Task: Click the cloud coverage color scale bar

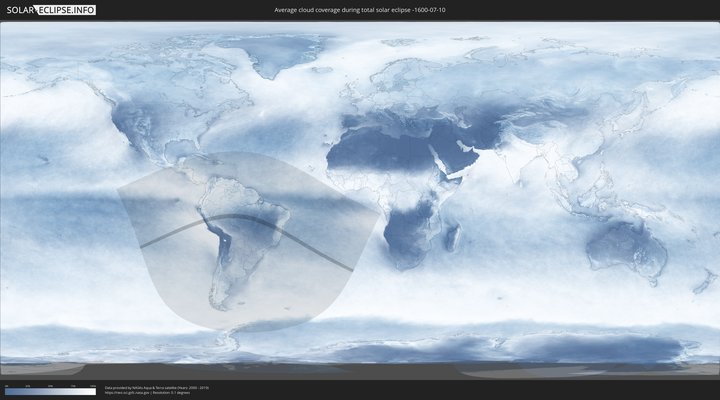Action: click(50, 391)
